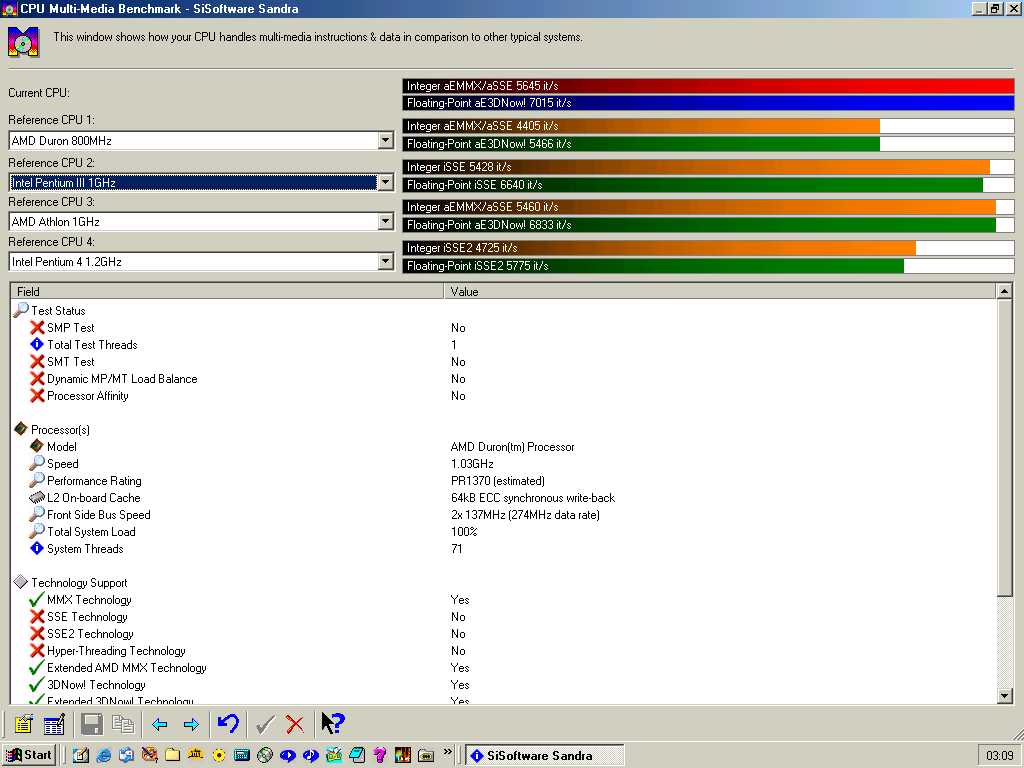Go to next module with right arrow
The width and height of the screenshot is (1024, 768).
coord(191,724)
